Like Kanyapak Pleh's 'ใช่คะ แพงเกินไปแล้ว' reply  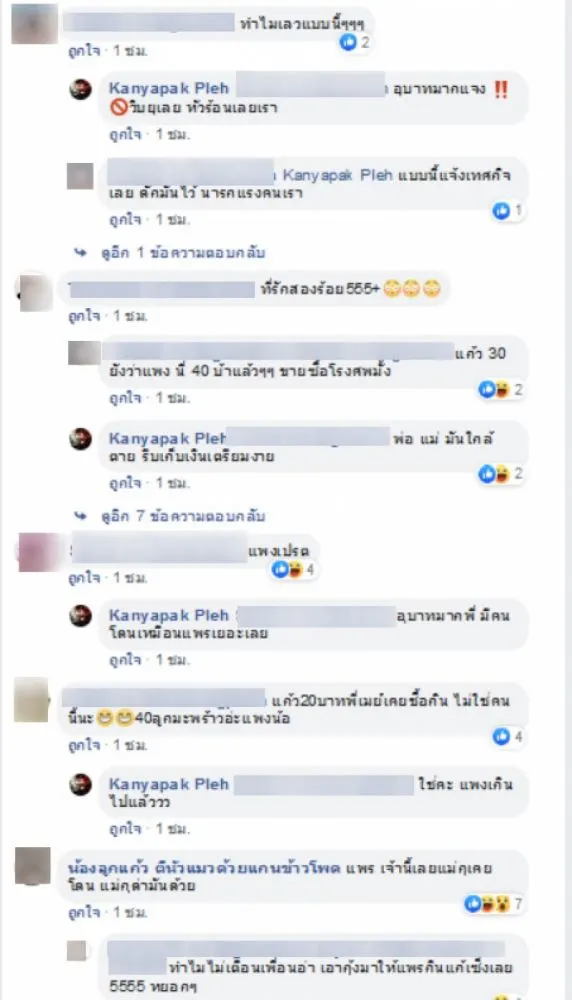(x=124, y=829)
